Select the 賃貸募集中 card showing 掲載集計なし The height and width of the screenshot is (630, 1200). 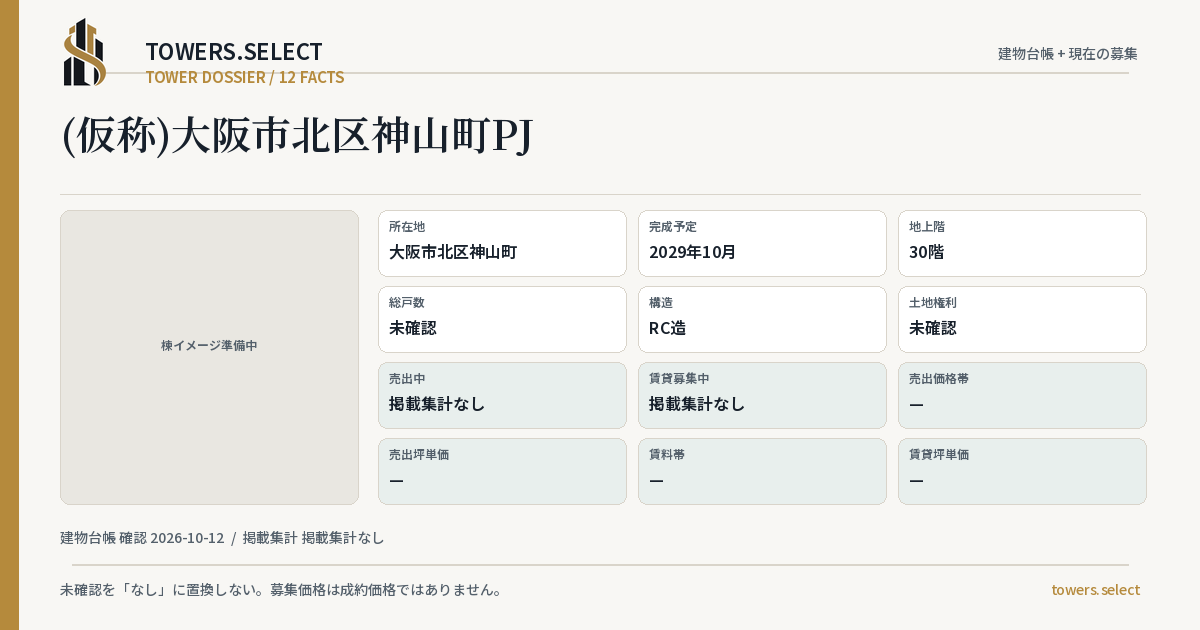point(762,395)
